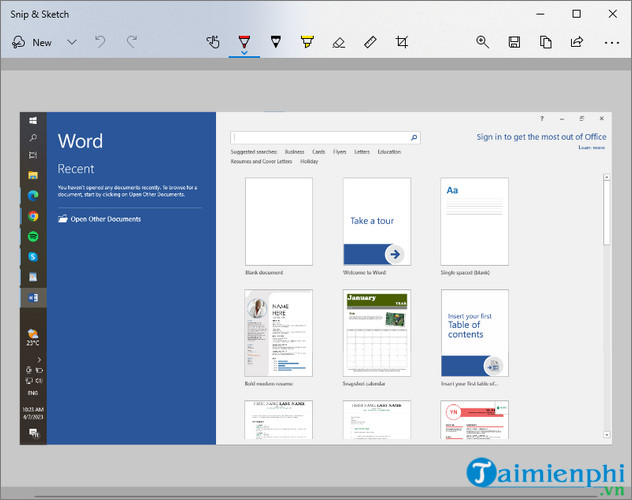Click the taskbar clock showing 10:23 AM
632x500 pixels.
coord(33,413)
